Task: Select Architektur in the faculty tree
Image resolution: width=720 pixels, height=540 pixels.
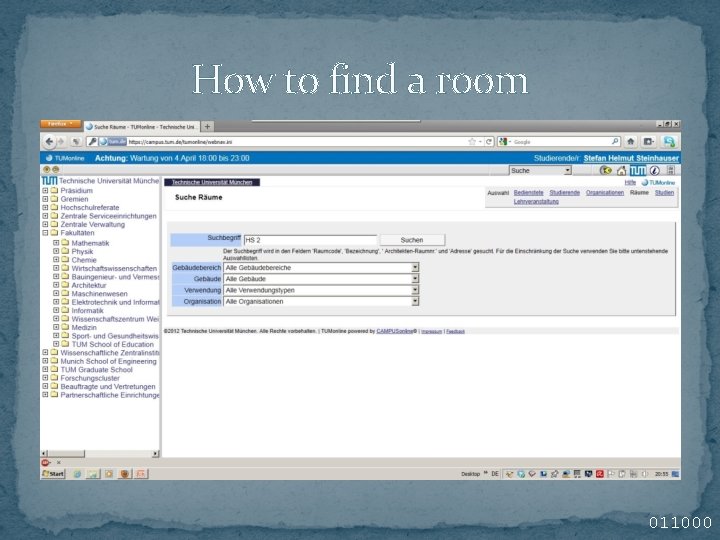Action: [x=89, y=285]
